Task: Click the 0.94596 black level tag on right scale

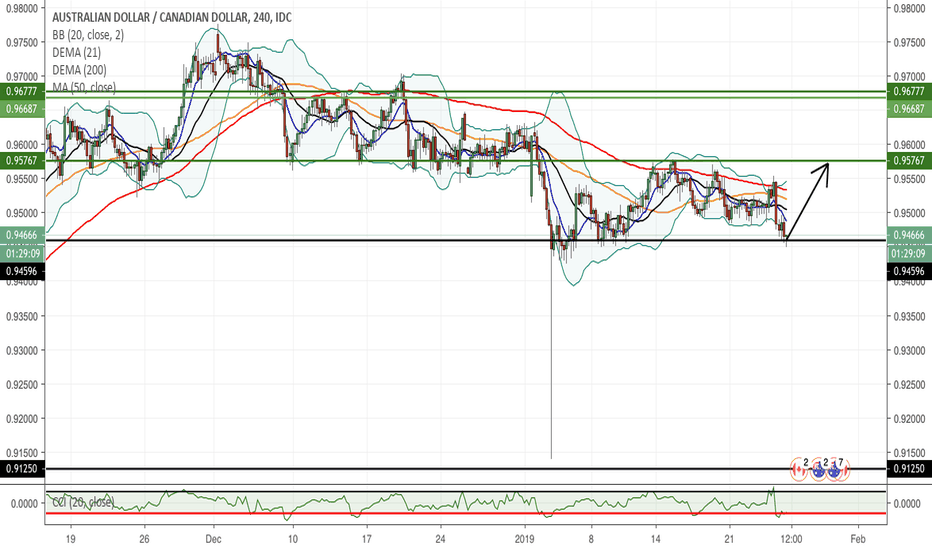Action: click(909, 271)
